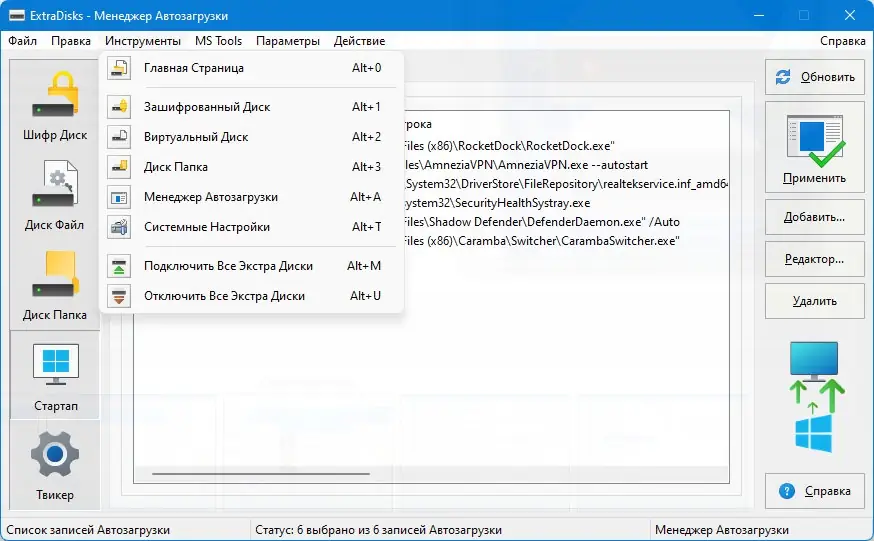
Task: Click the Виртуальный Диск menu icon
Action: pos(119,137)
